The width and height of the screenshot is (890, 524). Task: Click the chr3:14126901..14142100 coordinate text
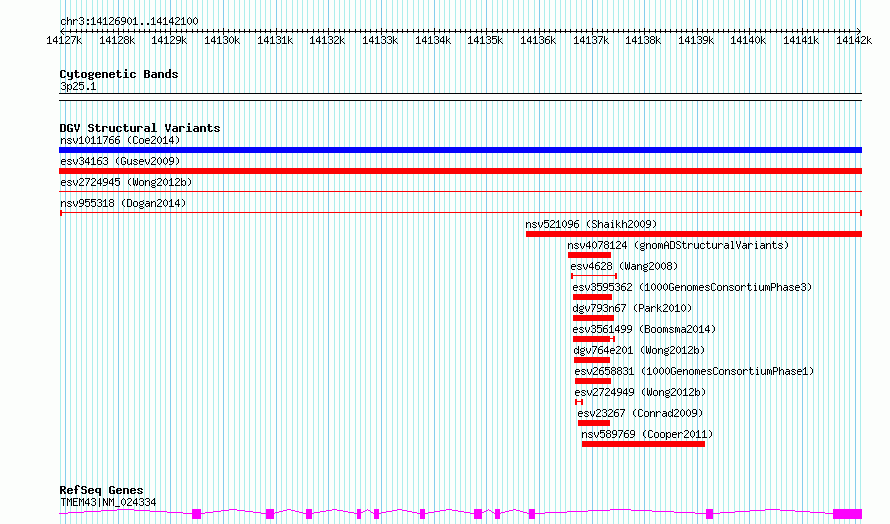(x=129, y=22)
